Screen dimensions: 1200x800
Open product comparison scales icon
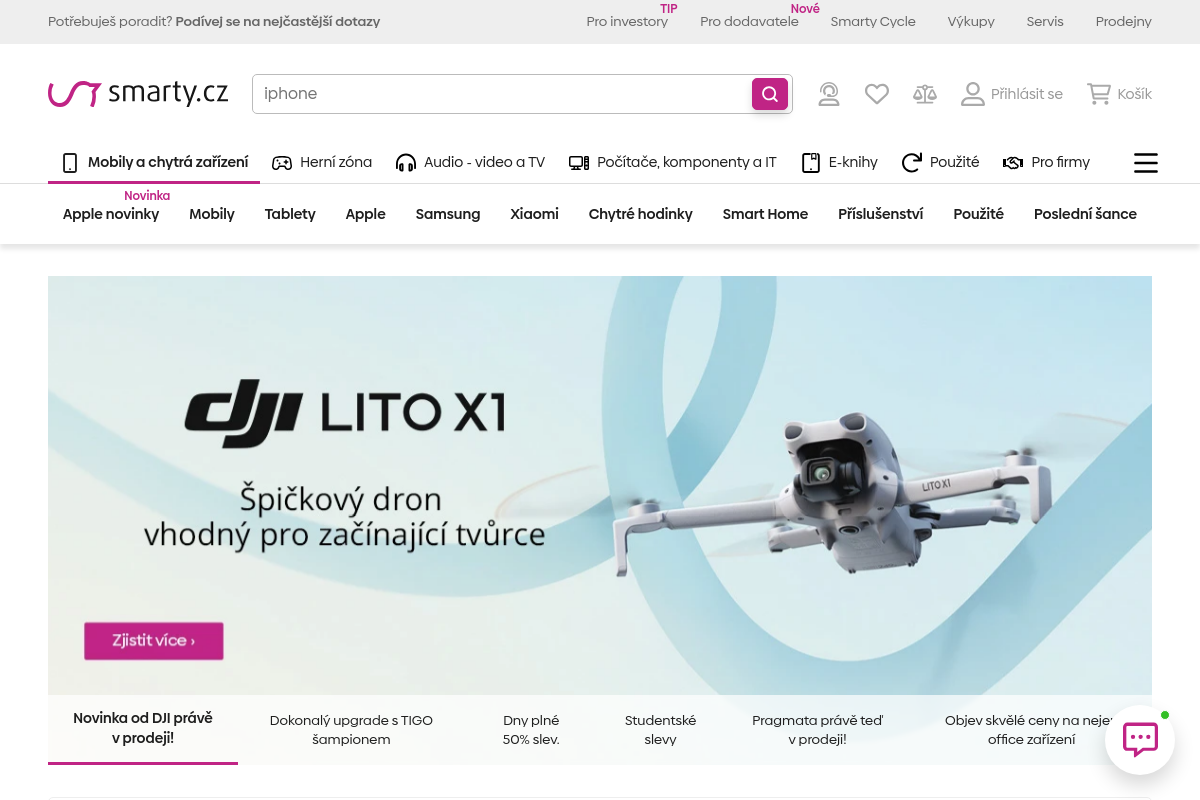tap(925, 94)
